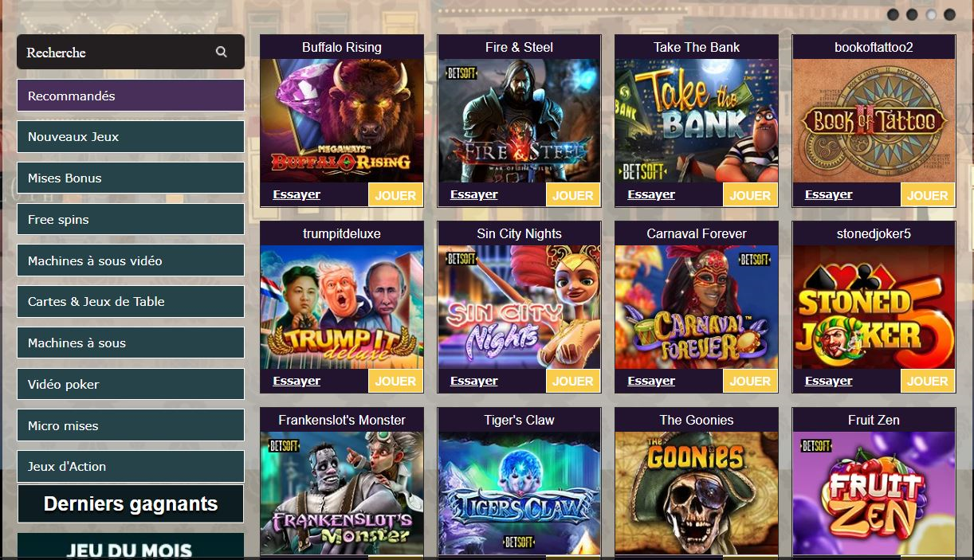Open the Stoned Joker 5 game thumbnail
This screenshot has width=974, height=560.
click(874, 307)
